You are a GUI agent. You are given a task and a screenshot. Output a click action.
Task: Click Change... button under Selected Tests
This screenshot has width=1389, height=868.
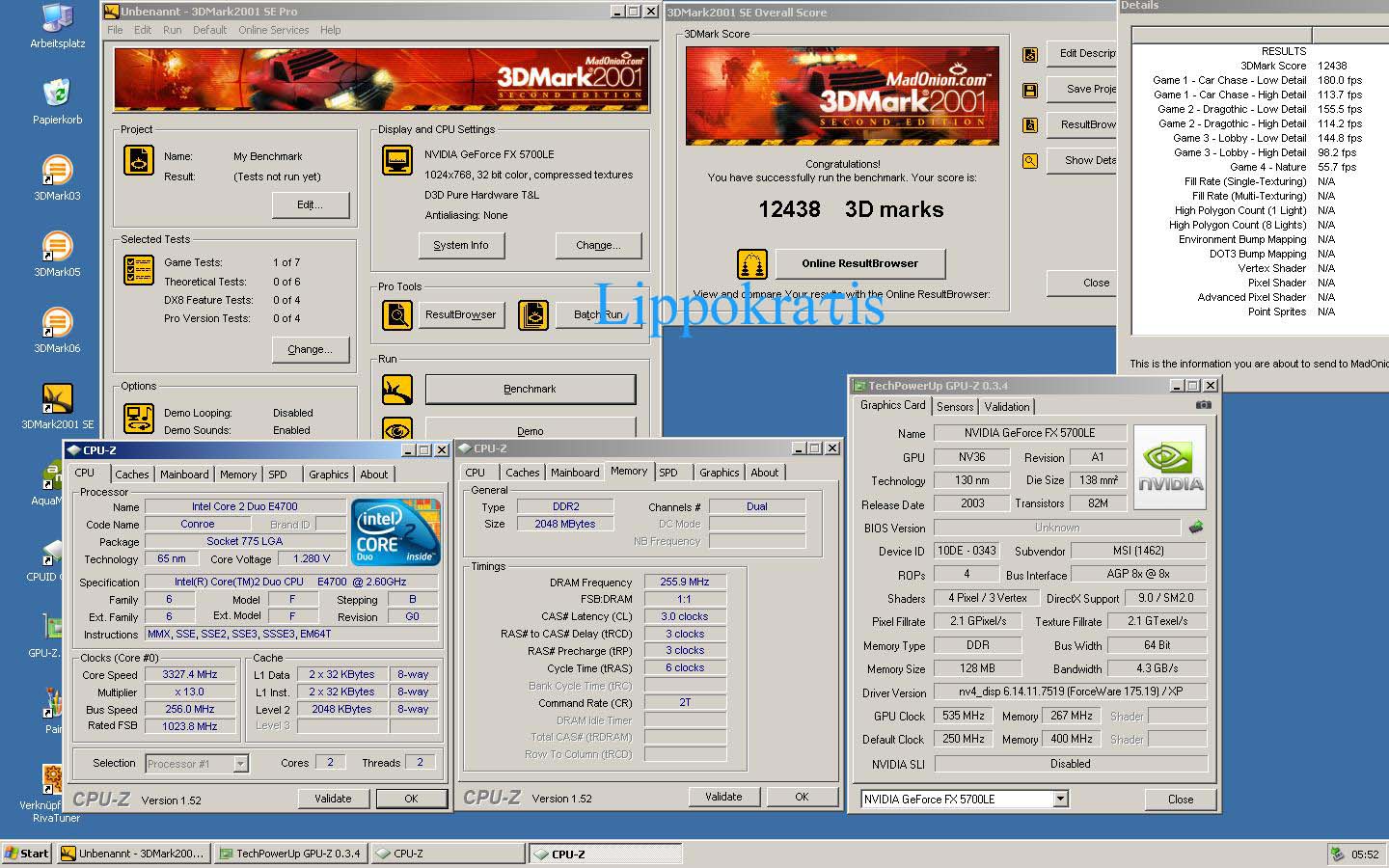tap(310, 349)
